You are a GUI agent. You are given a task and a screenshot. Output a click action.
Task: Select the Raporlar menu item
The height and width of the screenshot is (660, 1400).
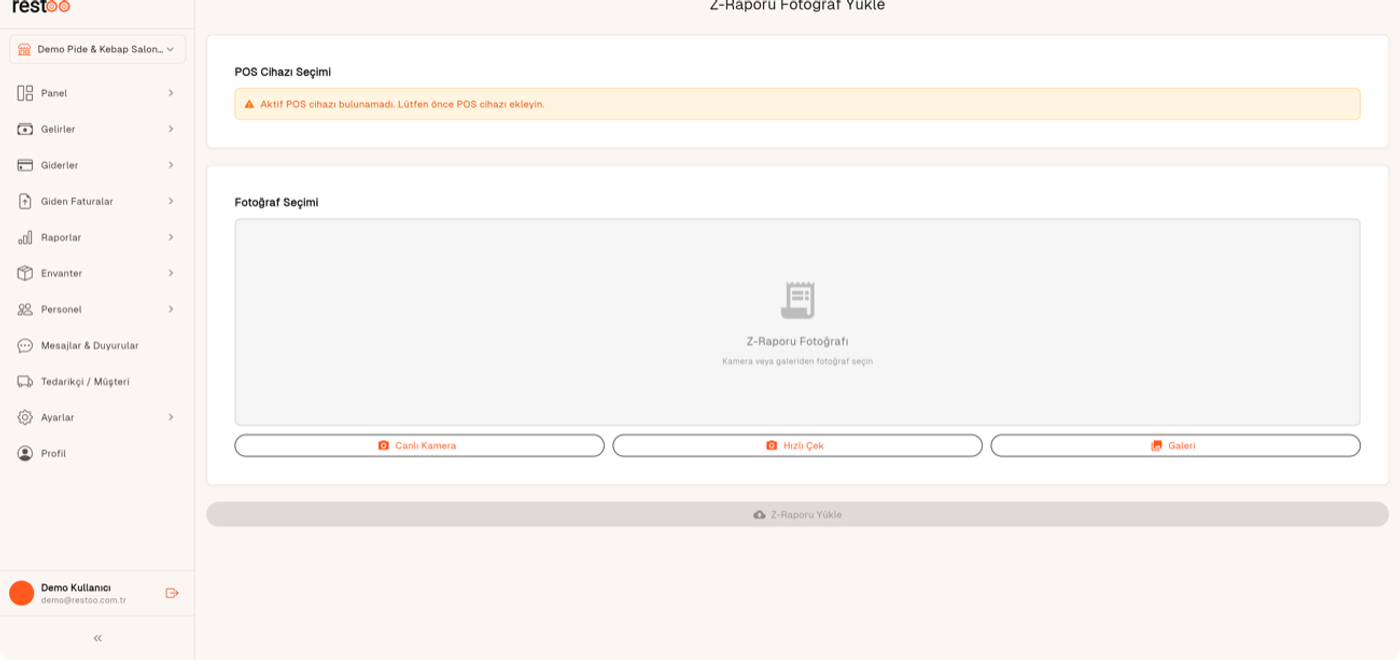point(97,237)
